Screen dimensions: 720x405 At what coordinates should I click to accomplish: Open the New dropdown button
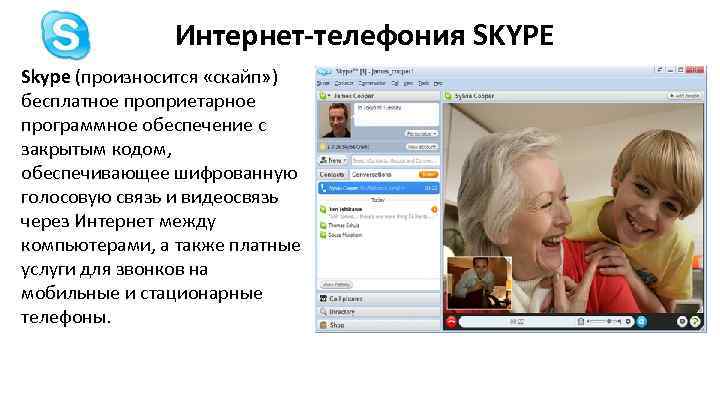[333, 160]
